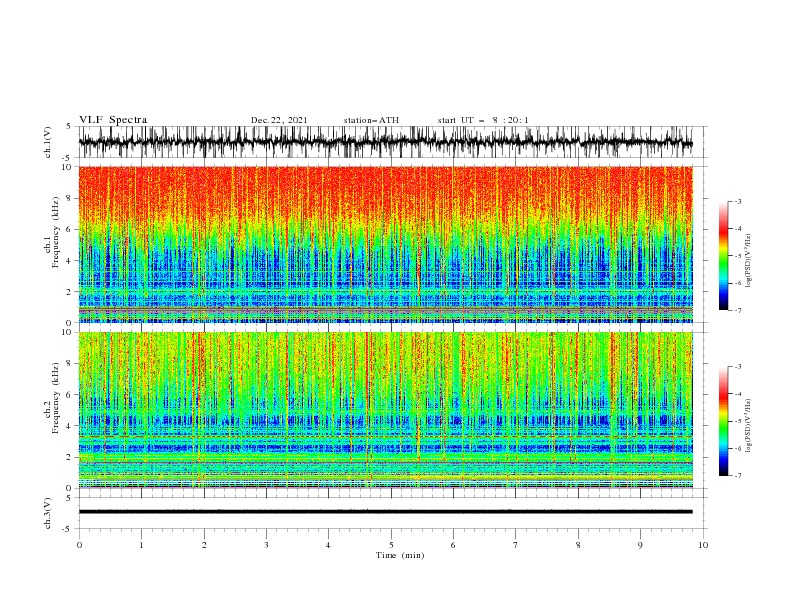Click the "Time (min)" x-axis label
This screenshot has width=792, height=612.
tap(400, 555)
